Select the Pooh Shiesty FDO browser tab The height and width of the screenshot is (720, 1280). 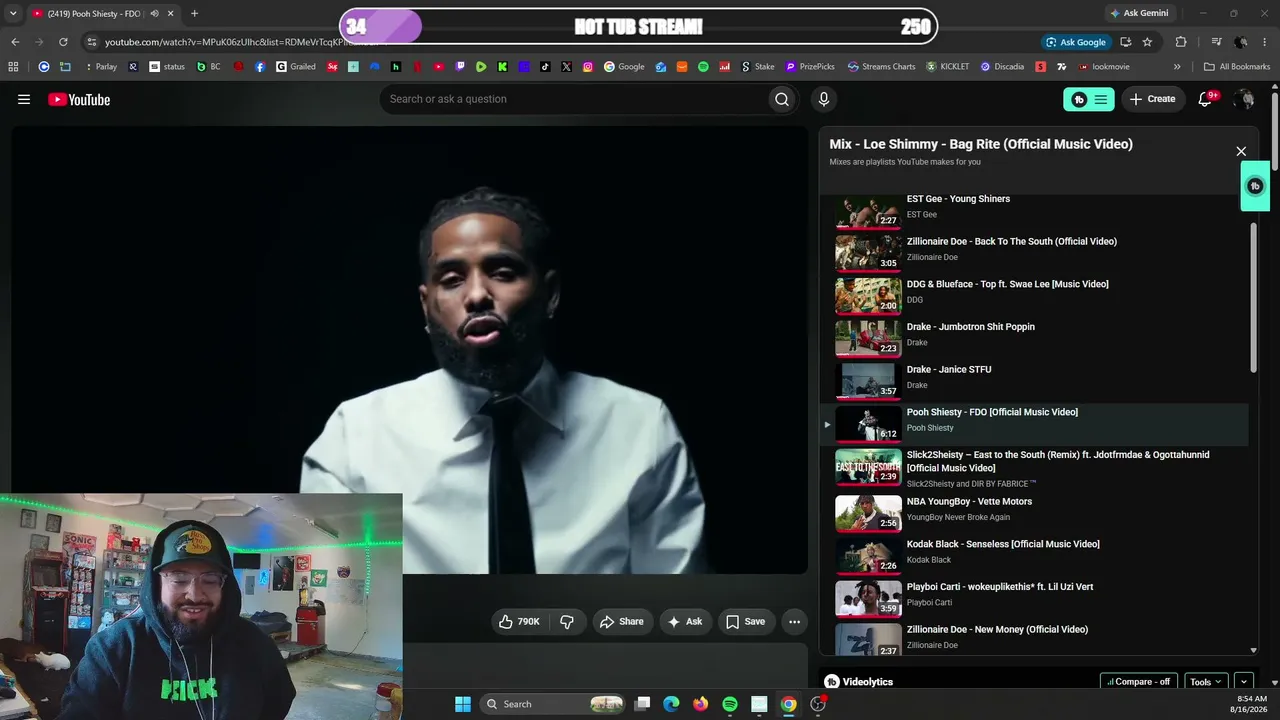pyautogui.click(x=102, y=14)
